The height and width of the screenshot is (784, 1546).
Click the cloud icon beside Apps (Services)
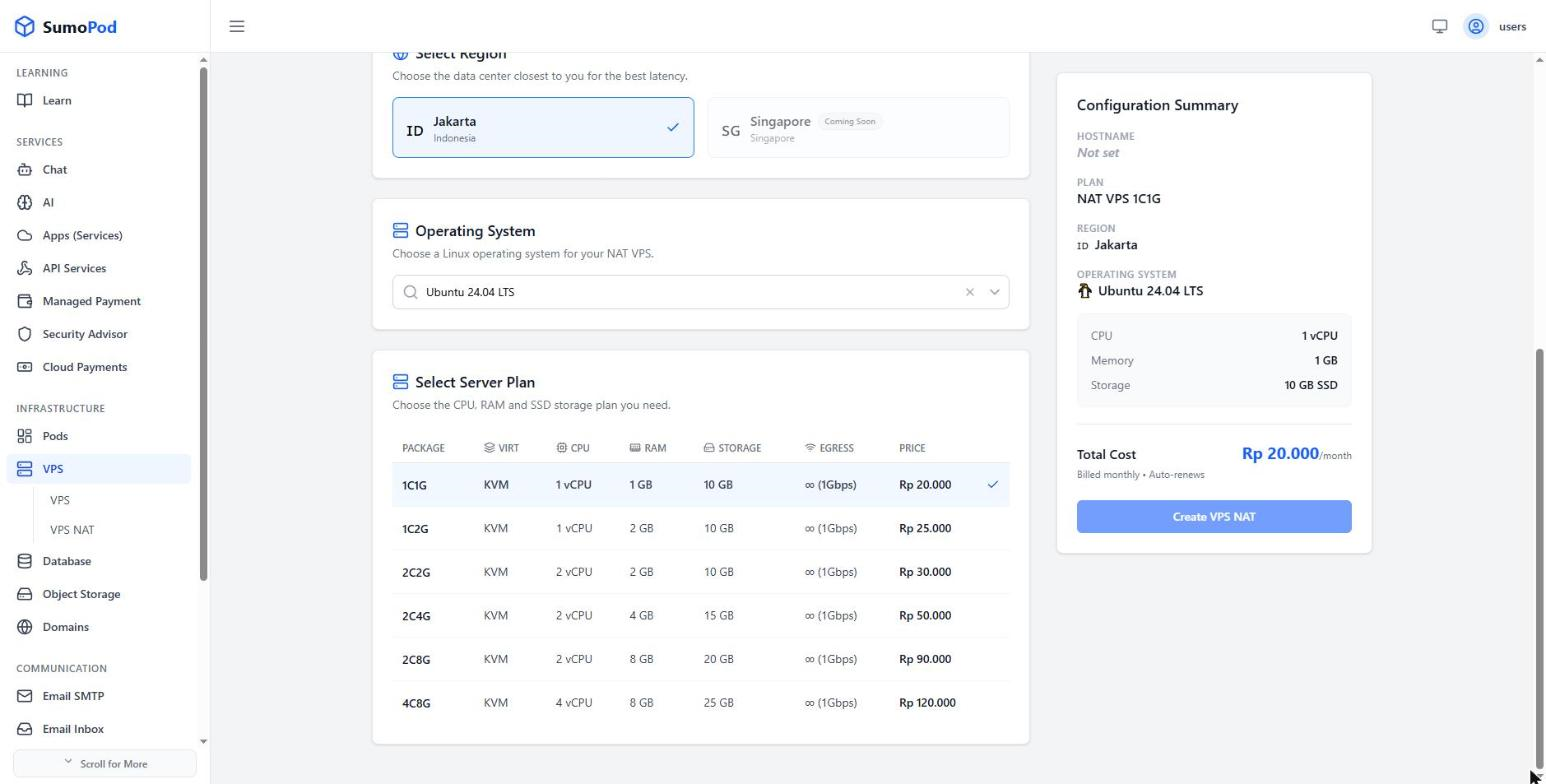[25, 236]
